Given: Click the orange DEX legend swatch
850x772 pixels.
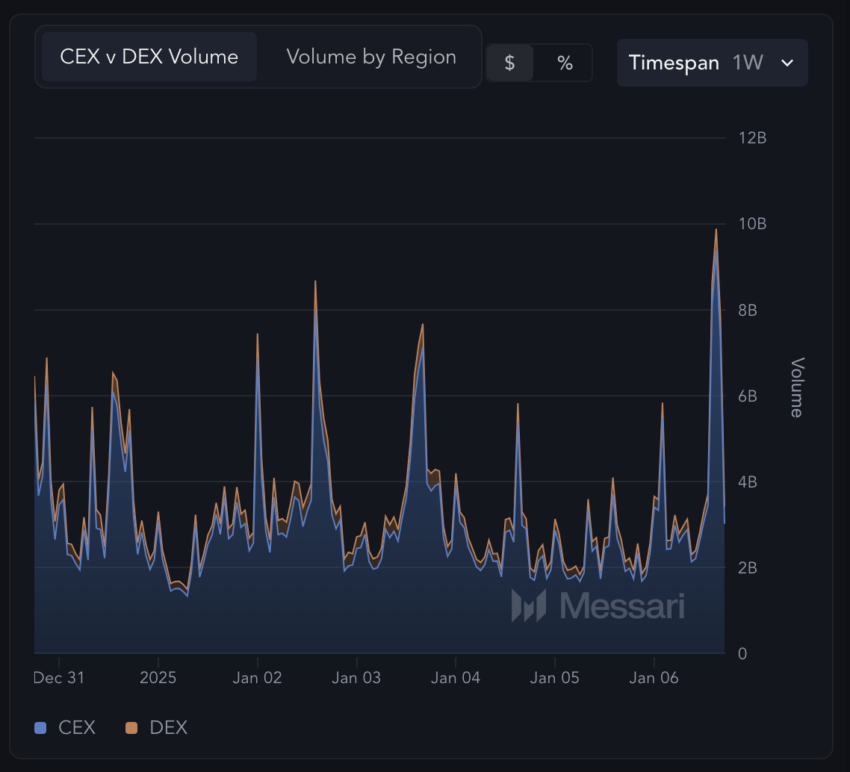Looking at the screenshot, I should pos(131,728).
